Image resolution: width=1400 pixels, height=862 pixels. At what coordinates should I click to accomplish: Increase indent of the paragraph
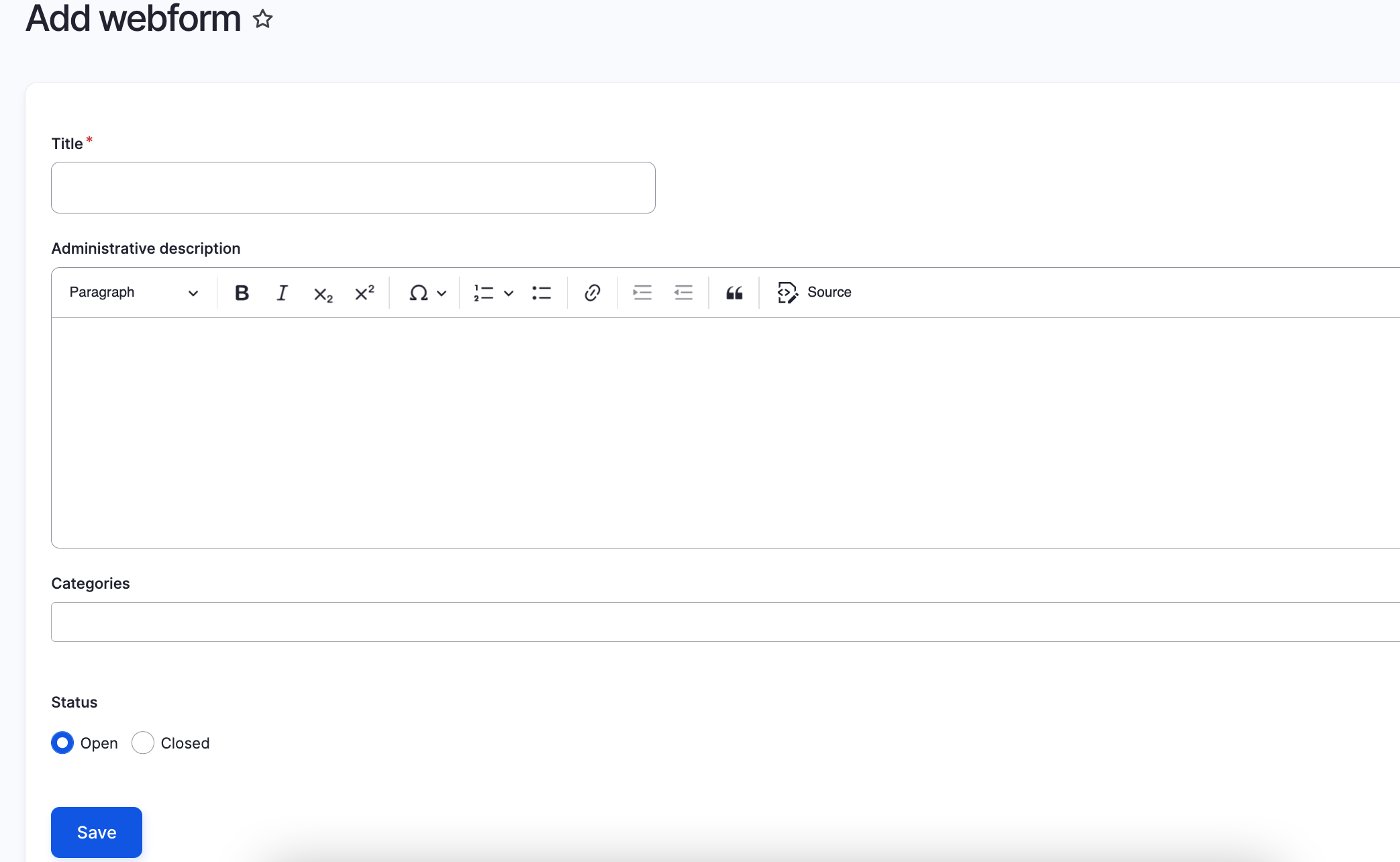coord(642,293)
